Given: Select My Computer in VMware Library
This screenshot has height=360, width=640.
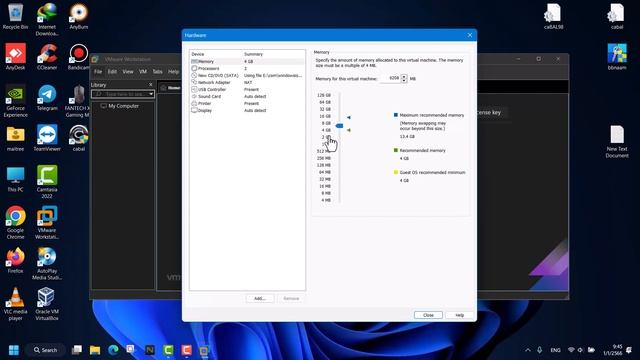Looking at the screenshot, I should tap(120, 106).
